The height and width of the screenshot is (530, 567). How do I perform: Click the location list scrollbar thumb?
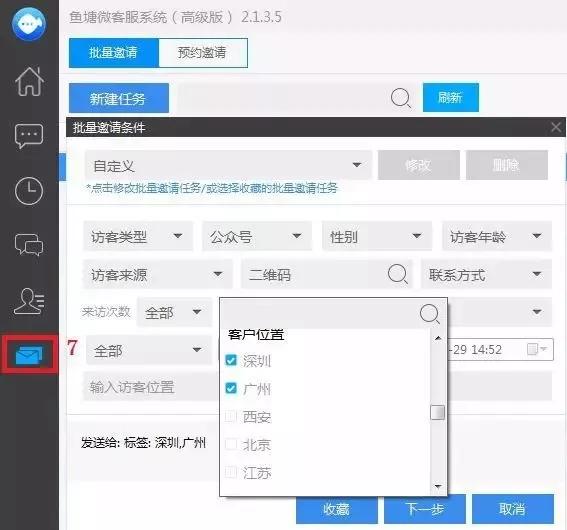click(x=438, y=413)
